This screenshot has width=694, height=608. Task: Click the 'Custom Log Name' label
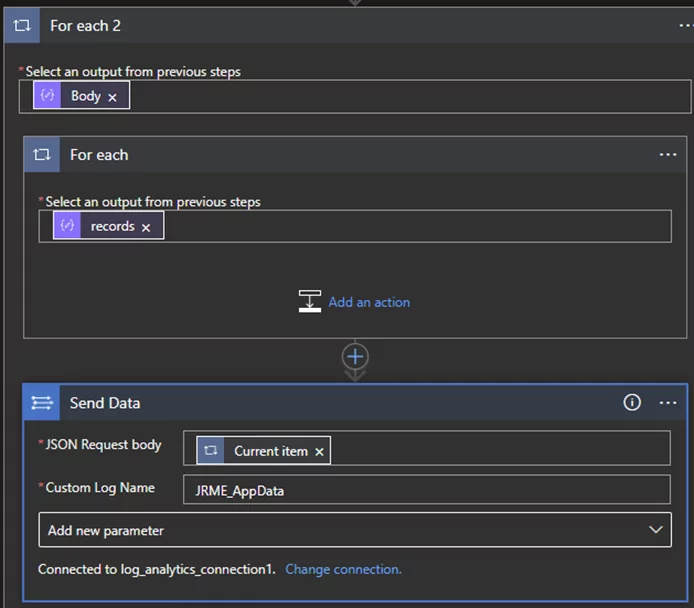(x=100, y=488)
